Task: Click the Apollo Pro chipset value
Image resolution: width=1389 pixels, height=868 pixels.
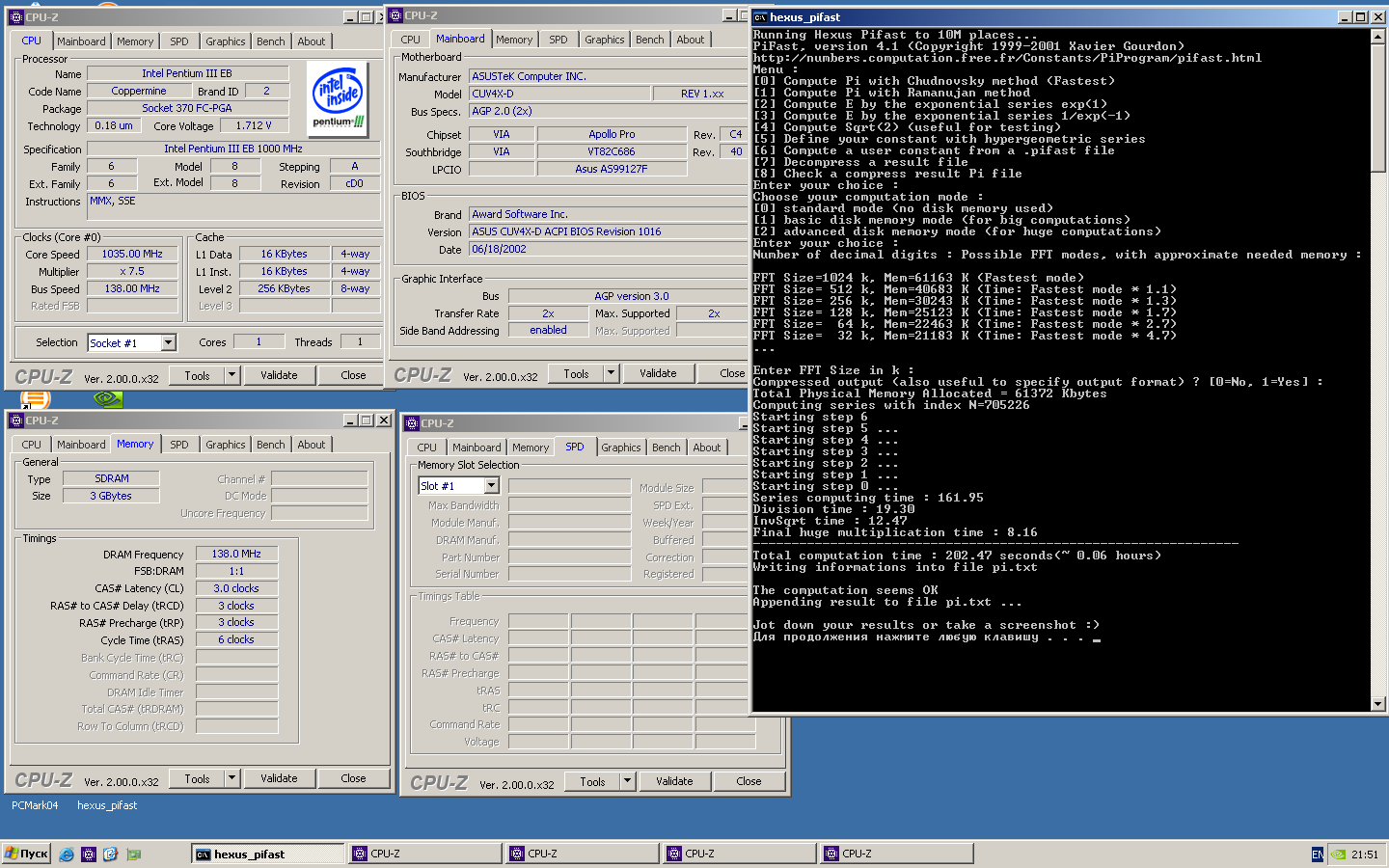Action: (612, 134)
